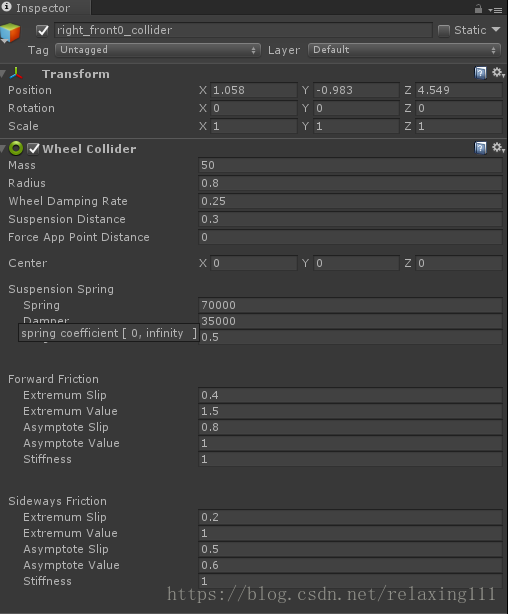Open Wheel Collider help reference

[x=481, y=148]
